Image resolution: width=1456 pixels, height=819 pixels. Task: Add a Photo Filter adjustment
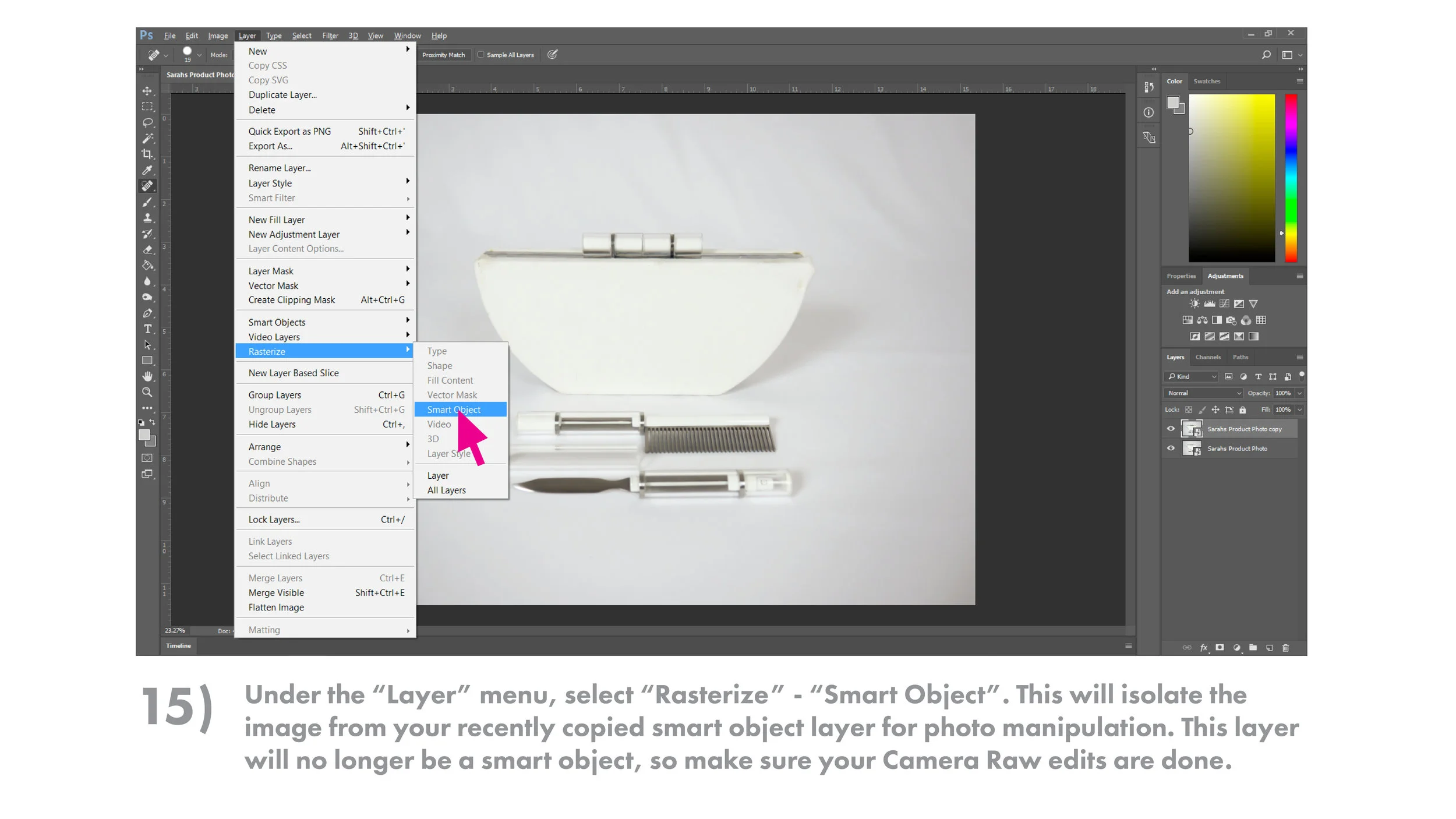(1231, 320)
